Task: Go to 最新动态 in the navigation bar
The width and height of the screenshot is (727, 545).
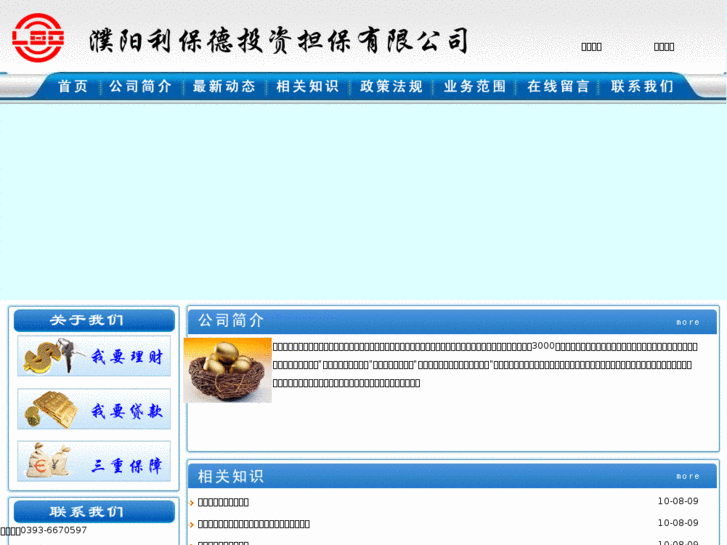Action: coord(224,86)
